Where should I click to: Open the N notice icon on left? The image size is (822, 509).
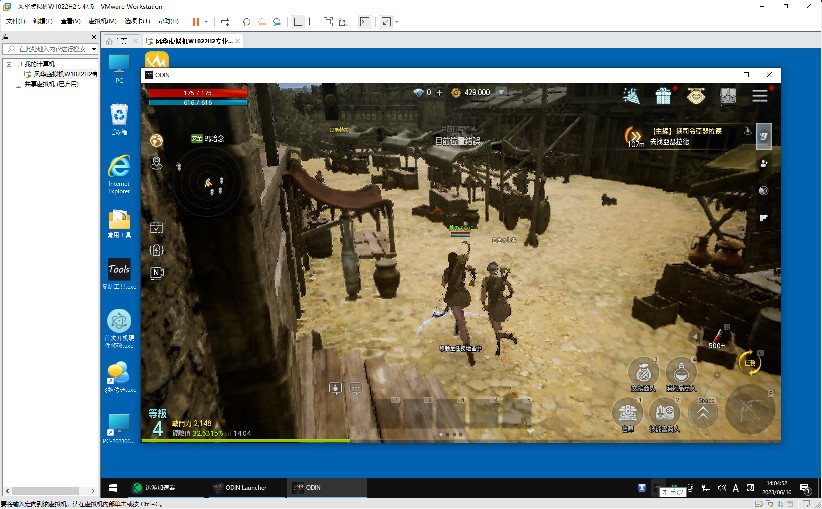pos(156,273)
